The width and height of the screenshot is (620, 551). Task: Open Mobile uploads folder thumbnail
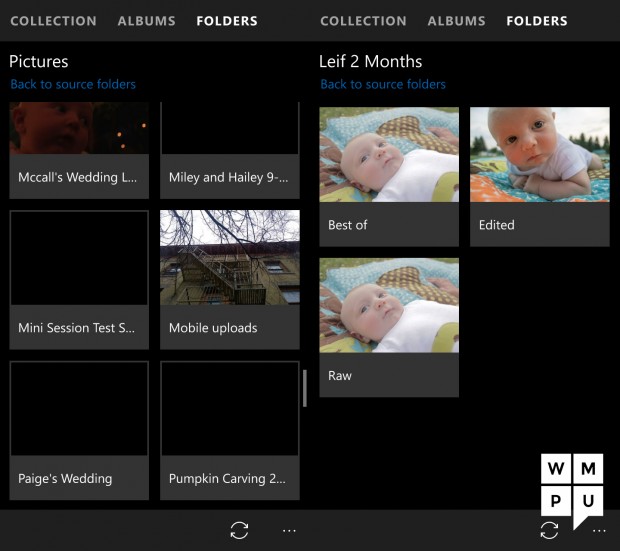coord(230,258)
